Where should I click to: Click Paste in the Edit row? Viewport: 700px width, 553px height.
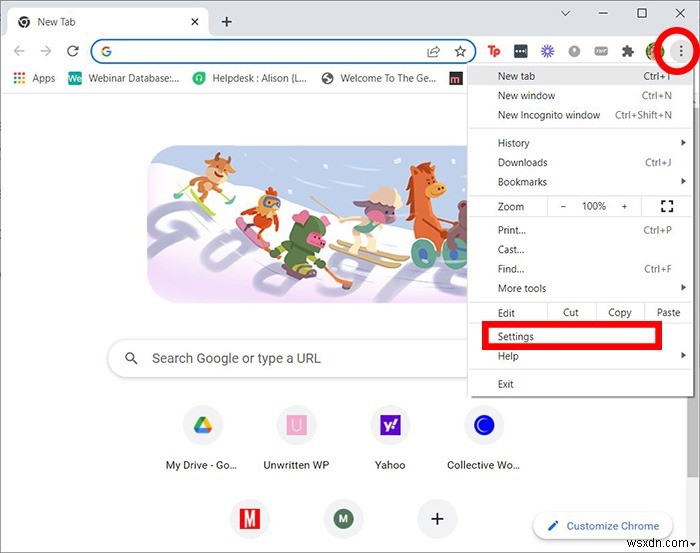tap(668, 312)
